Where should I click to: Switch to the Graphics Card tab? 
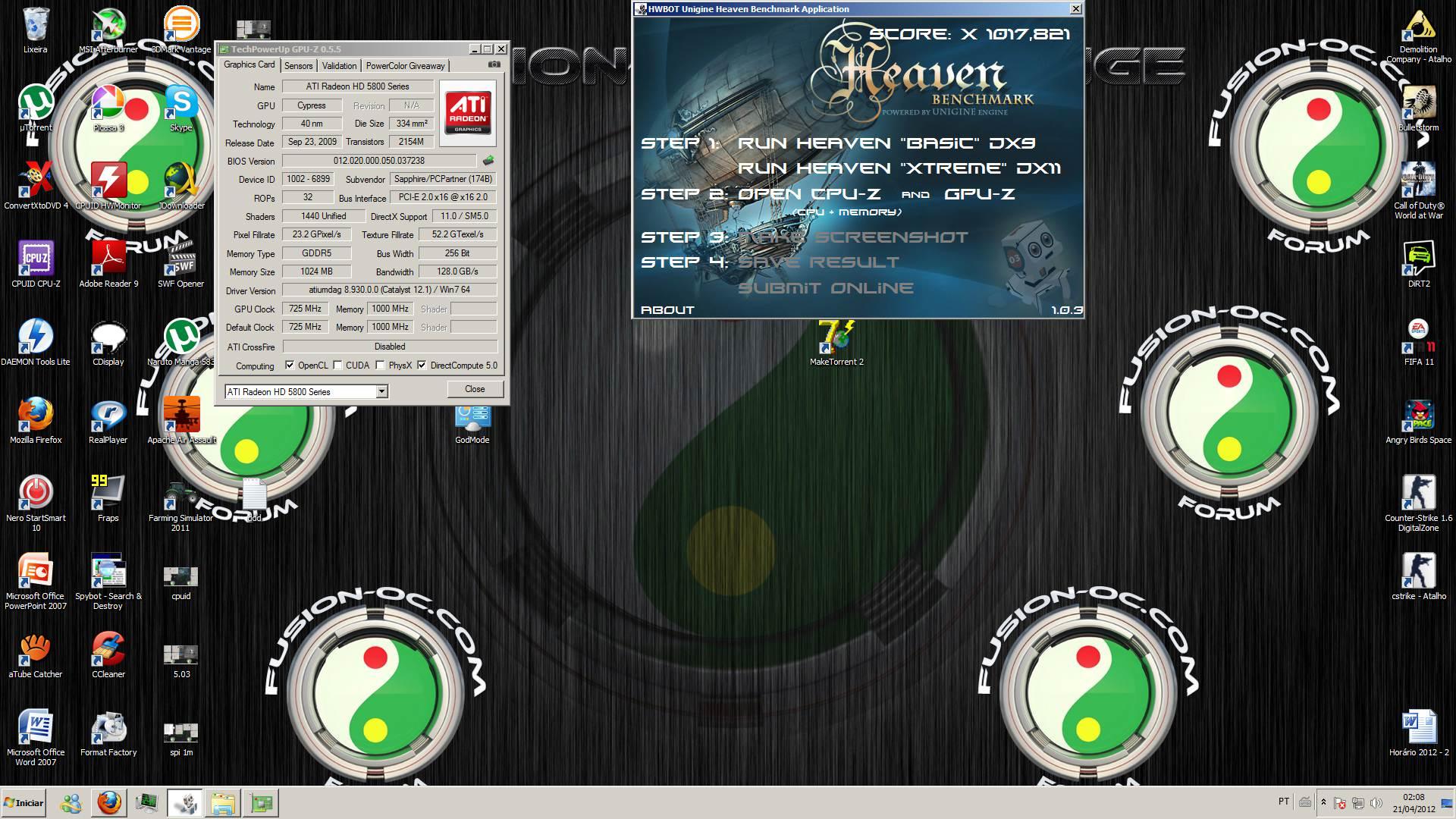coord(249,65)
